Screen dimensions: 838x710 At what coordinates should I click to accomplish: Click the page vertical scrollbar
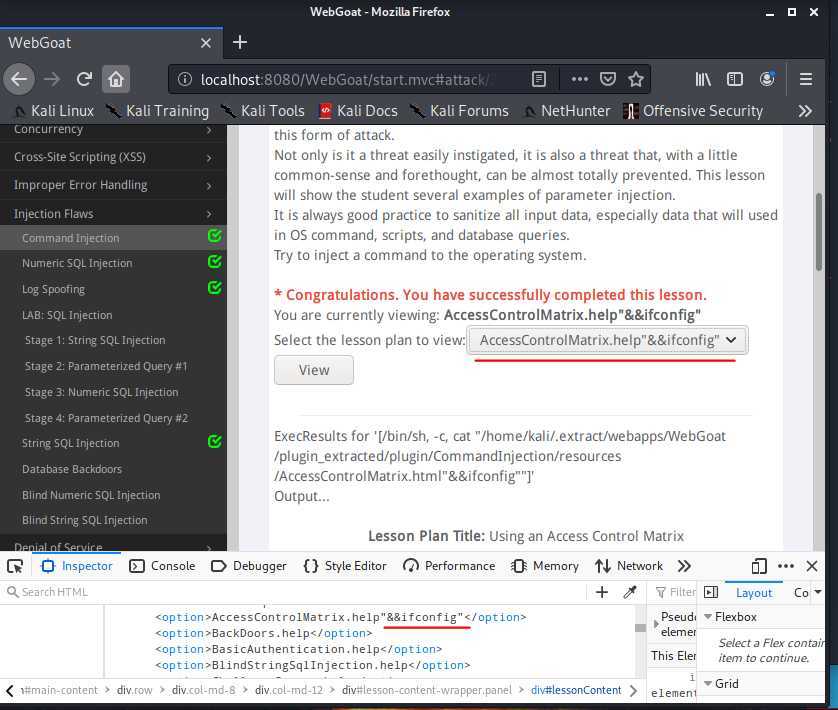(818, 232)
